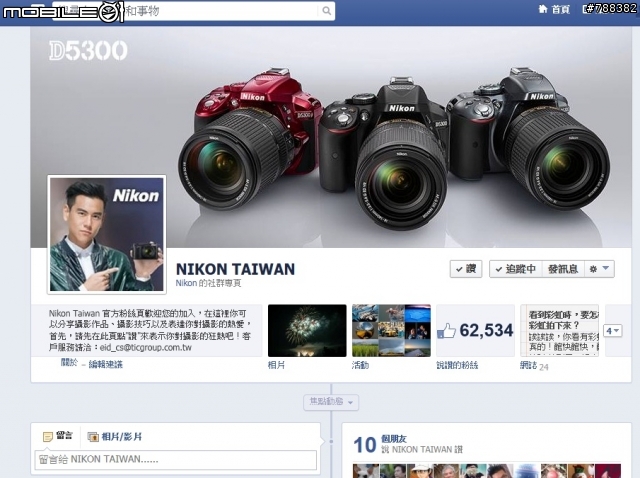
Task: Click 個朋友 friends link
Action: [393, 439]
